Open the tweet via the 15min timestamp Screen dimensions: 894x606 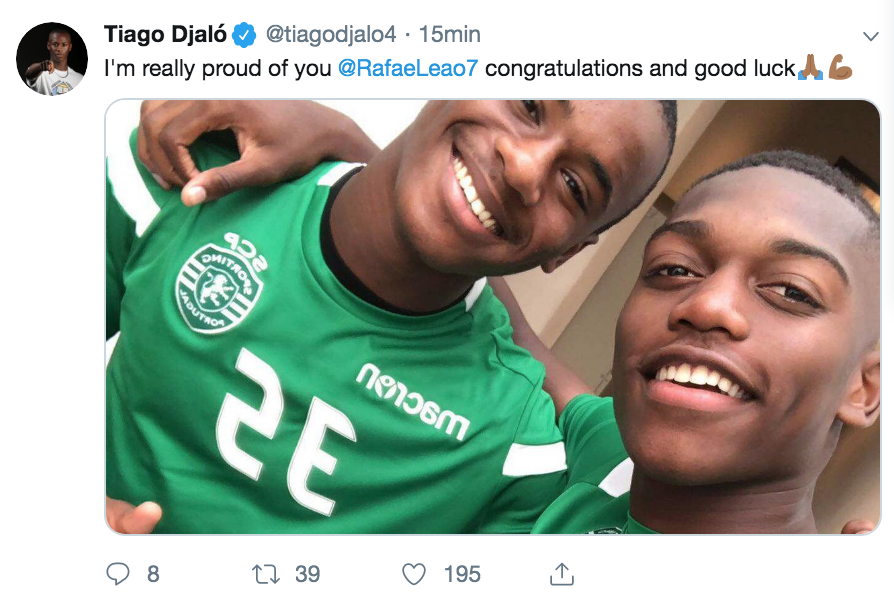(x=449, y=35)
